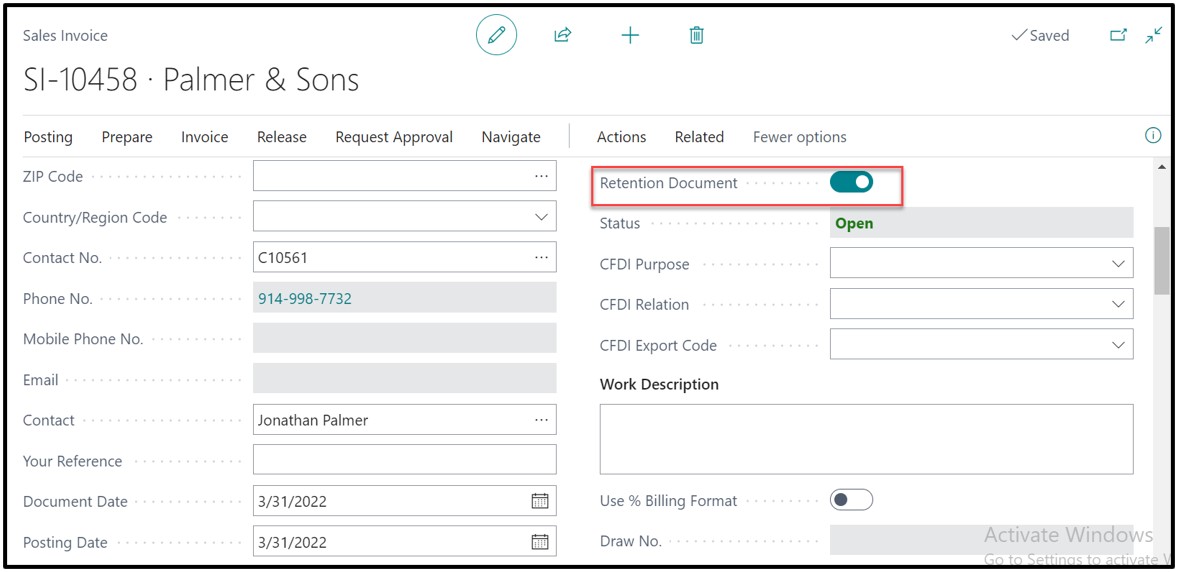The height and width of the screenshot is (572, 1179).
Task: Open the Request Approval menu
Action: pyautogui.click(x=394, y=137)
